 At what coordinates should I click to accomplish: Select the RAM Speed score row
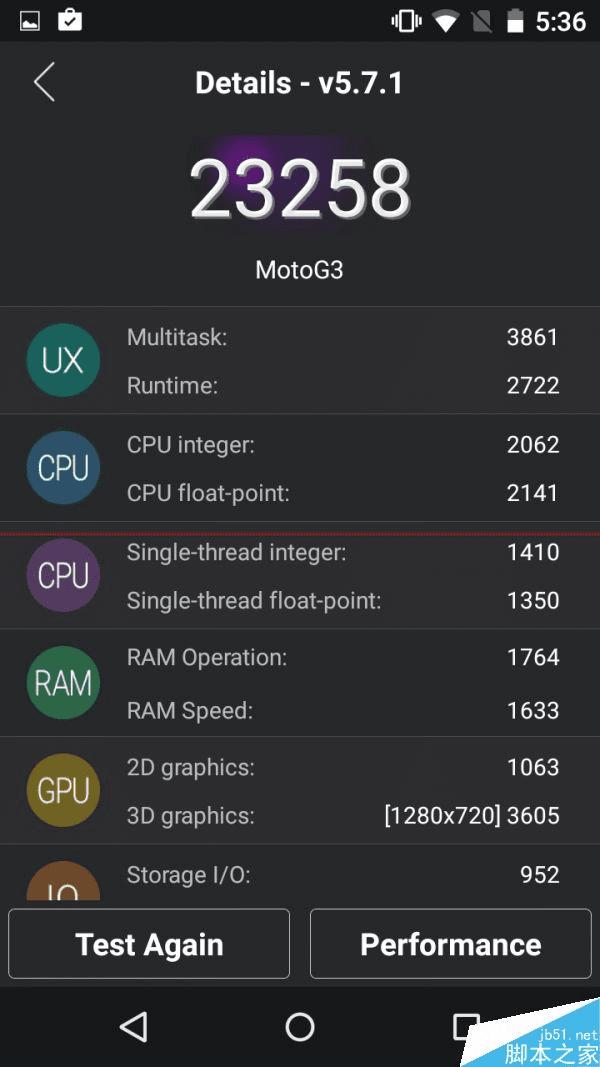[x=342, y=710]
